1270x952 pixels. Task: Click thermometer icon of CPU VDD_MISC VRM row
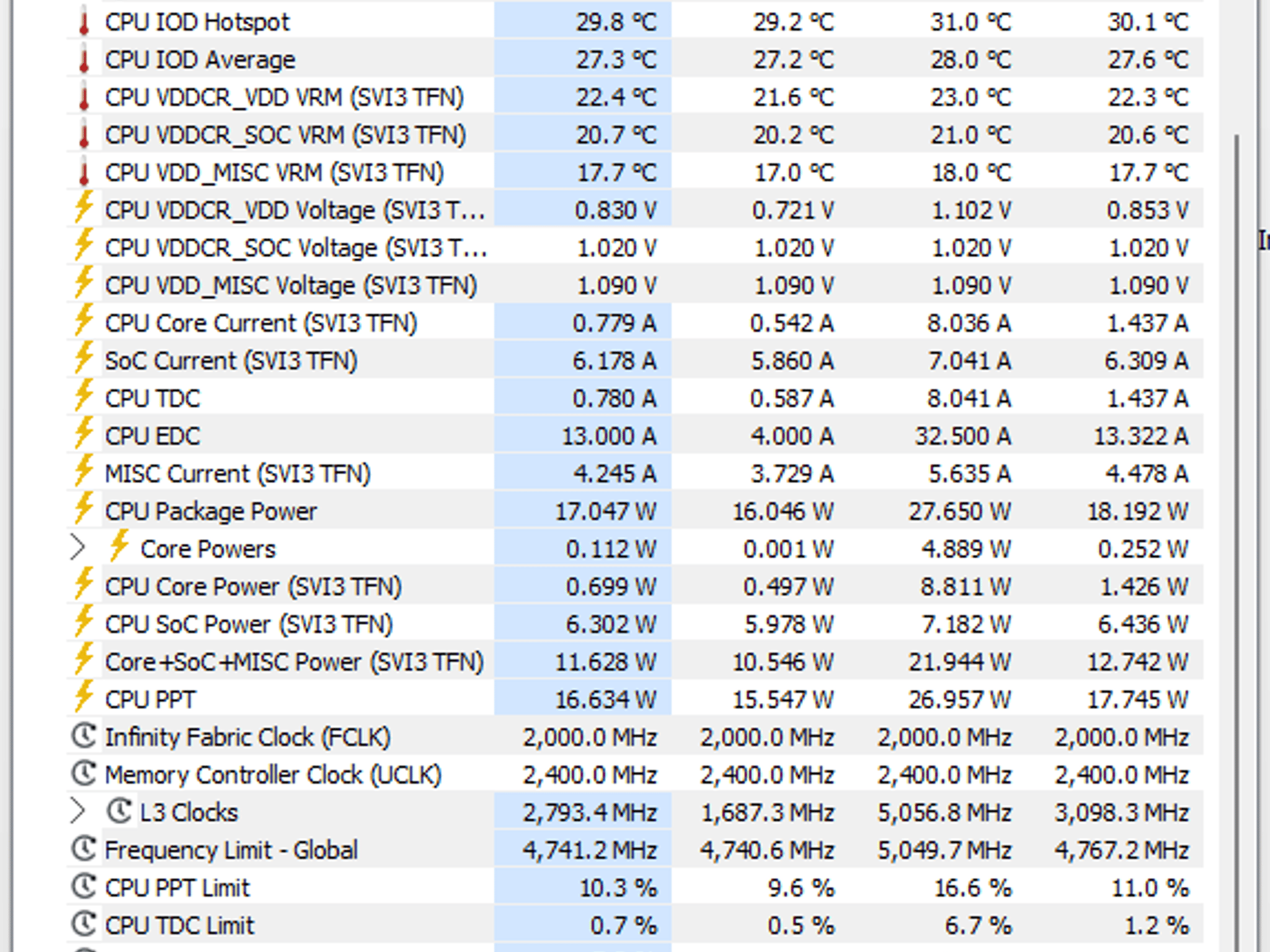coord(84,173)
